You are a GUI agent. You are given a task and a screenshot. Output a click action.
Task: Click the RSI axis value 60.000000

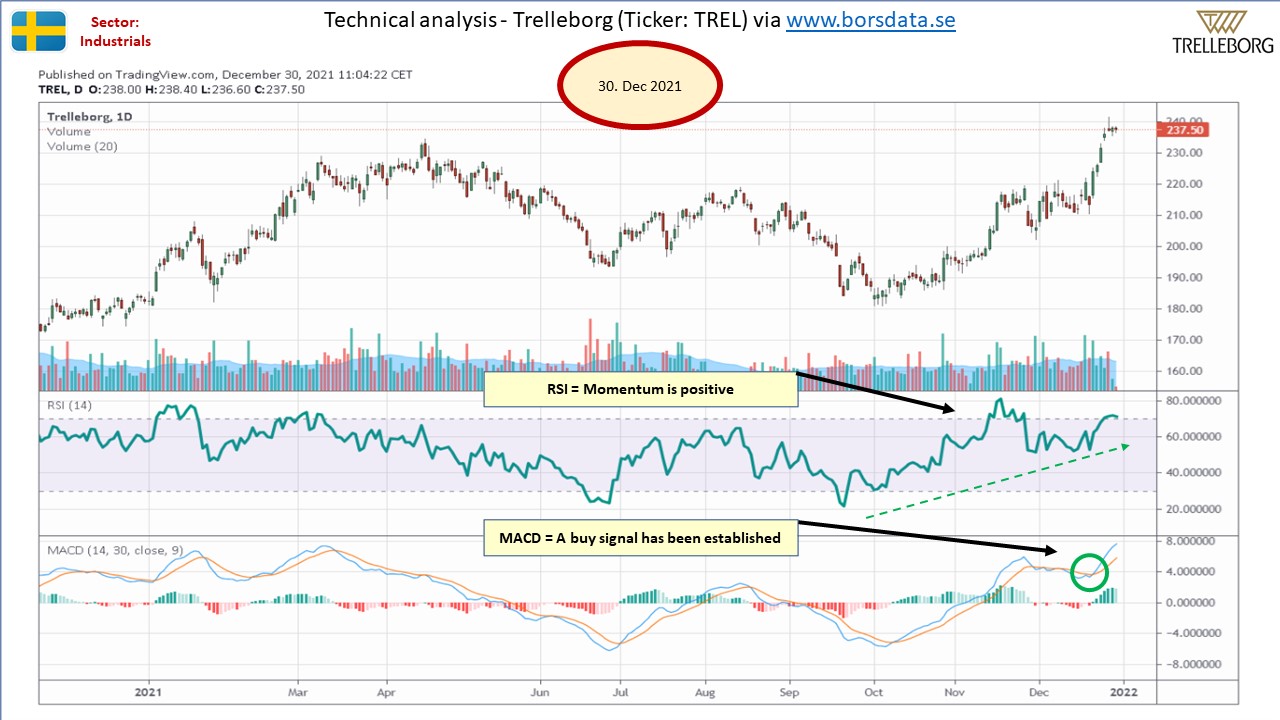(1193, 437)
